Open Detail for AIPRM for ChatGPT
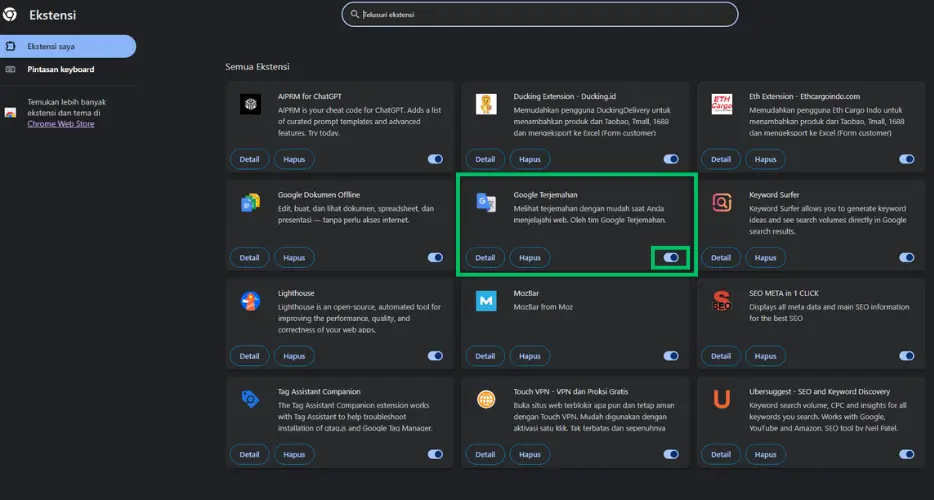Image resolution: width=934 pixels, height=500 pixels. [x=250, y=159]
